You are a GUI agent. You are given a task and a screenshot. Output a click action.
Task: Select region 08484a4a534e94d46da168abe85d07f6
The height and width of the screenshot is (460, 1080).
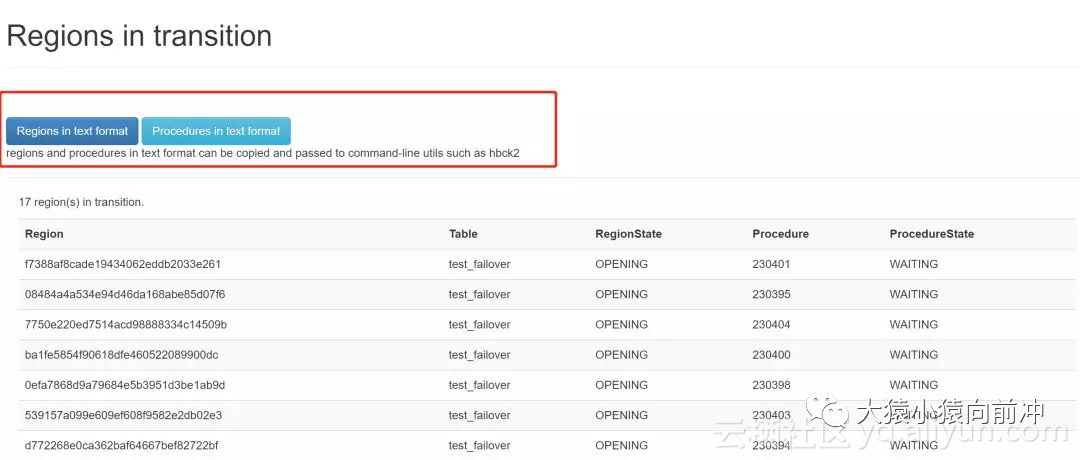(x=125, y=294)
